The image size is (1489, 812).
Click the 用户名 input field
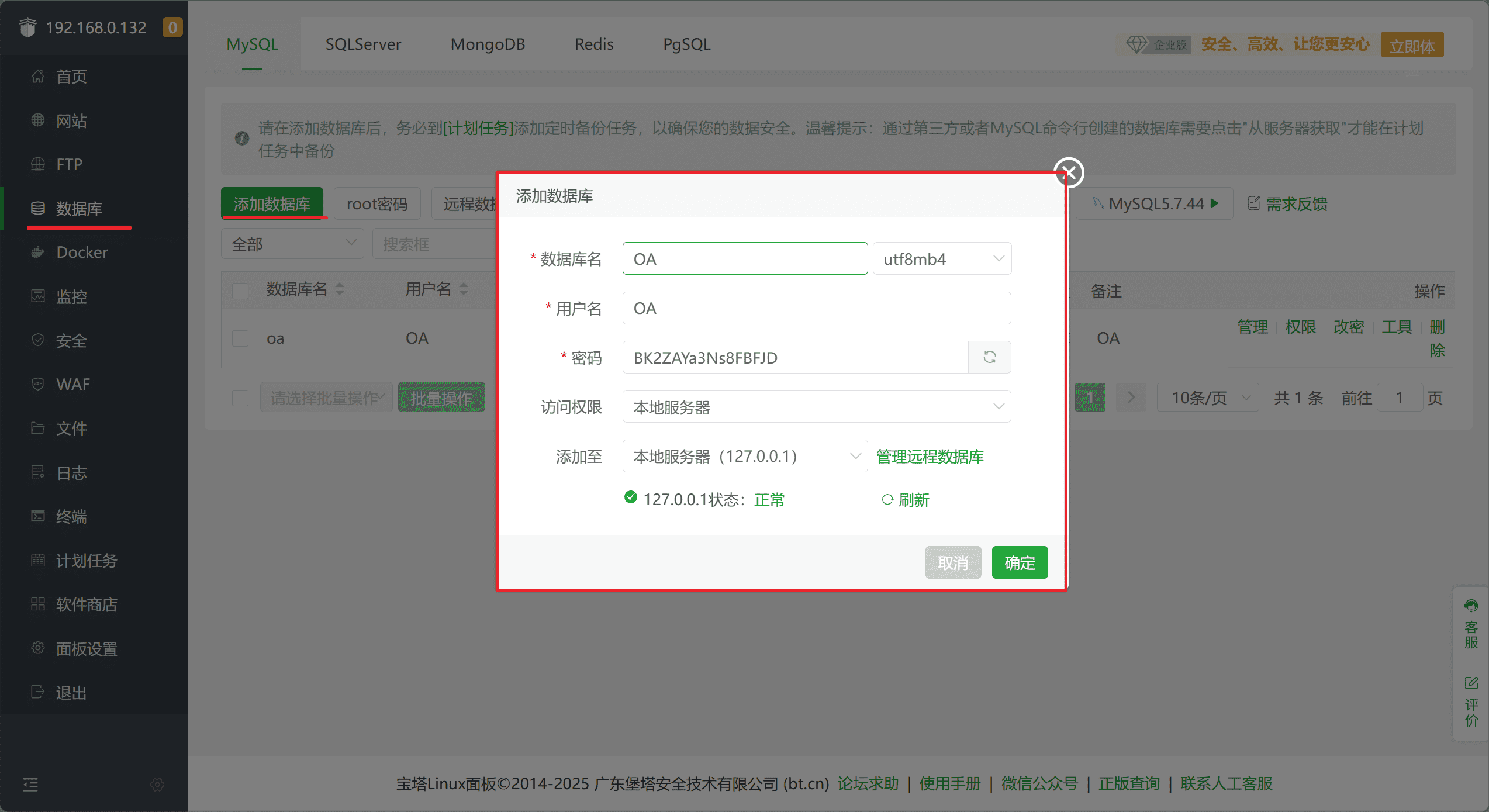[x=816, y=308]
